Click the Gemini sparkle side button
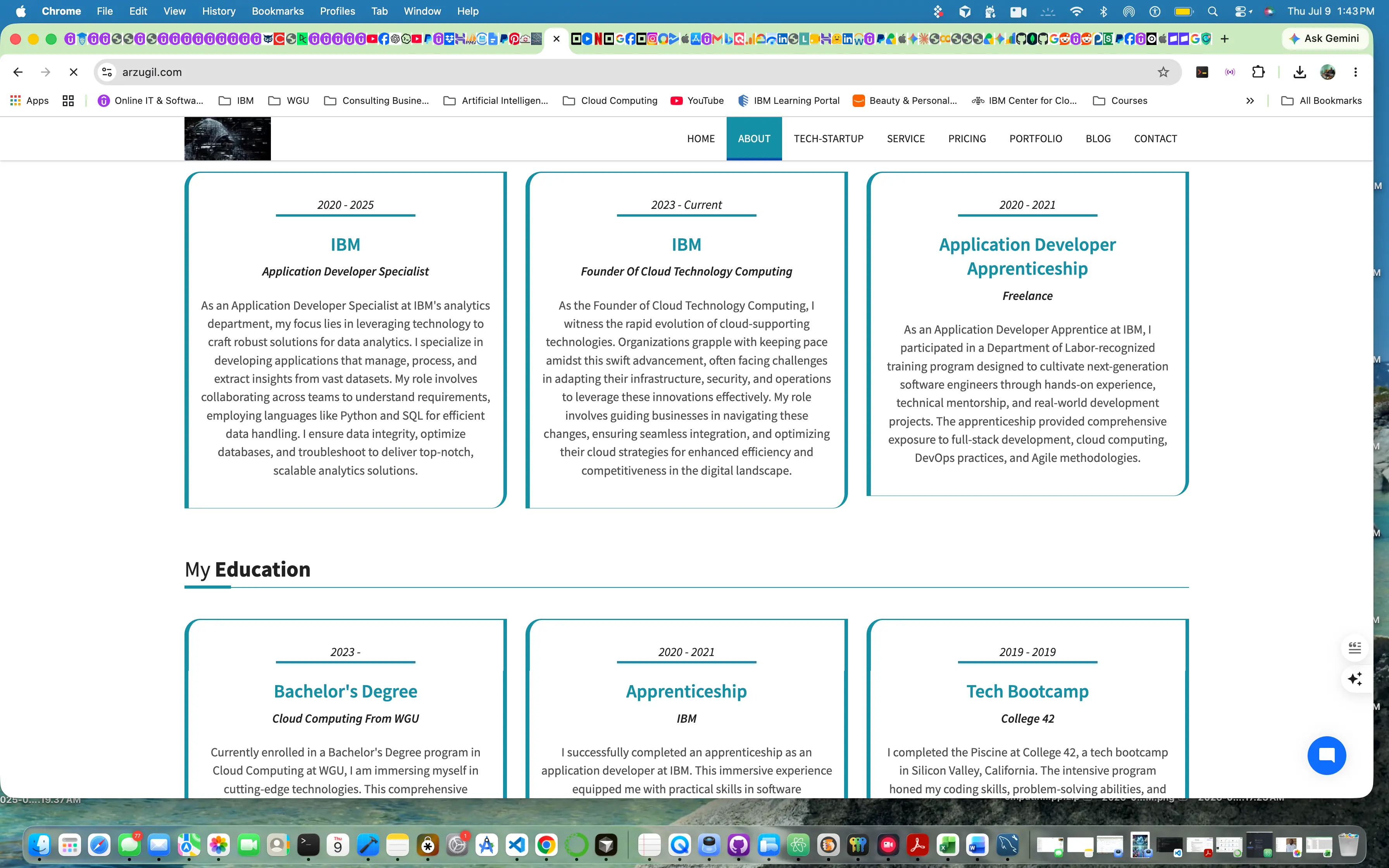Screen dimensions: 1389x868 (x=1355, y=679)
